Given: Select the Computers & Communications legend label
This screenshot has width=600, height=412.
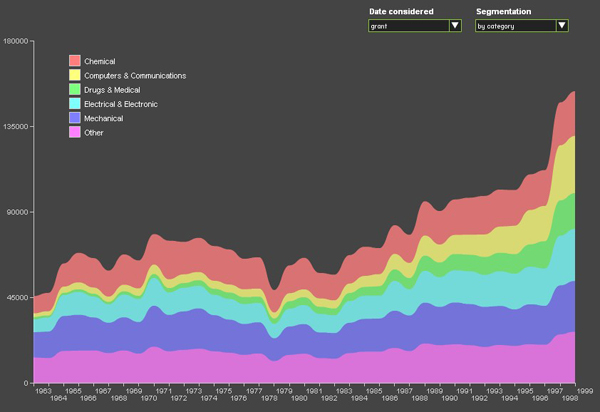Looking at the screenshot, I should coord(135,76).
